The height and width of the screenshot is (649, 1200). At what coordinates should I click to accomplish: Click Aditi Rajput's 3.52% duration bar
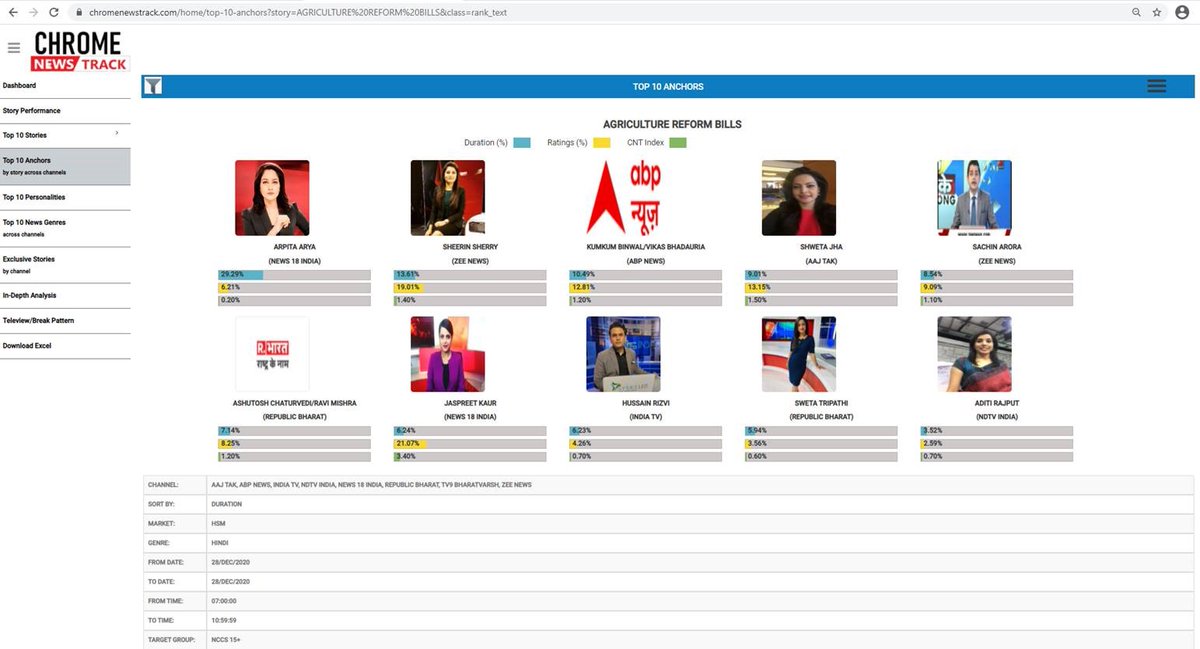click(997, 431)
